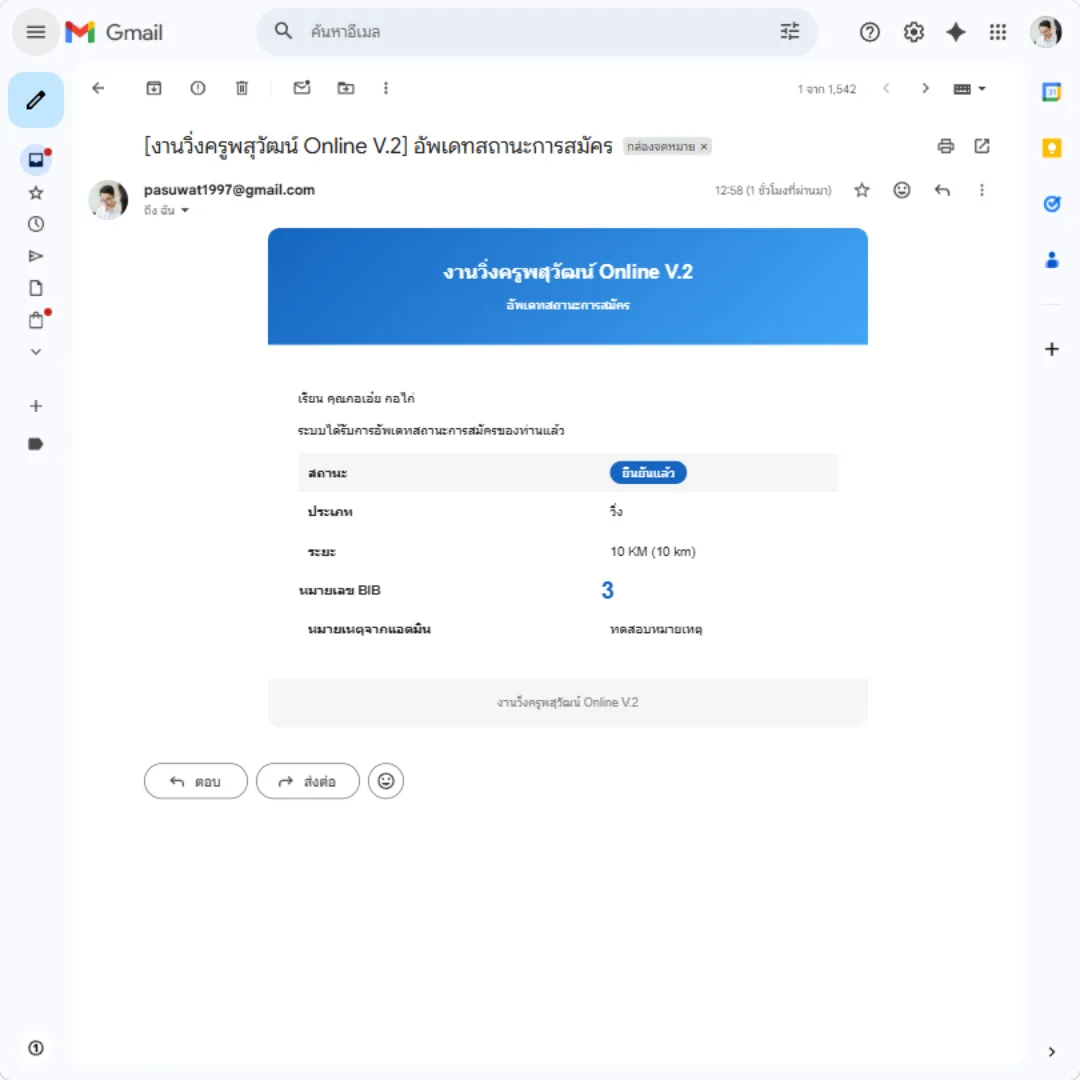Image resolution: width=1080 pixels, height=1080 pixels.
Task: Collapse side panel chevron at bottom right
Action: click(x=1052, y=1052)
